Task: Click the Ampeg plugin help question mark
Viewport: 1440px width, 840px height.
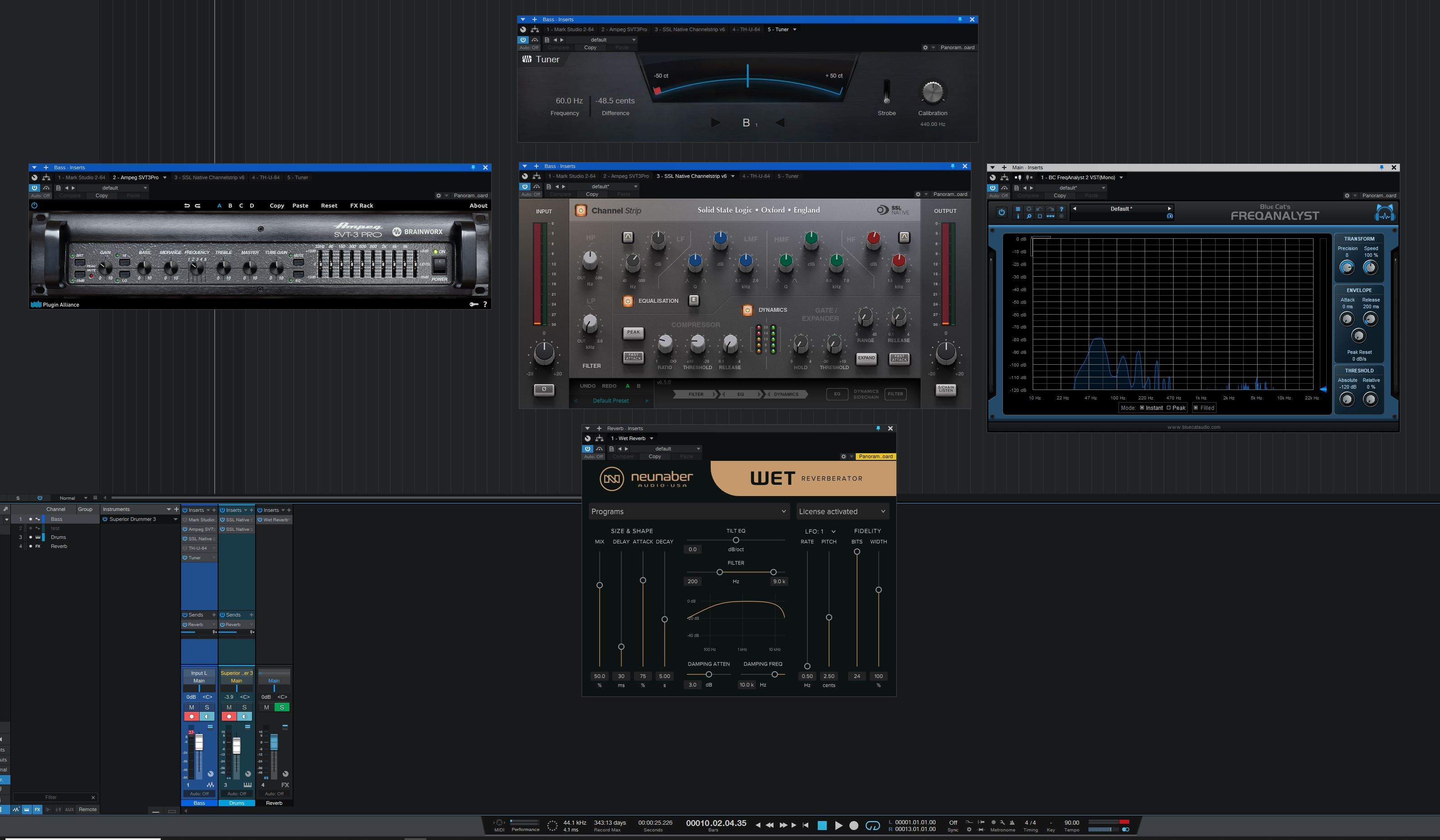Action: tap(485, 304)
